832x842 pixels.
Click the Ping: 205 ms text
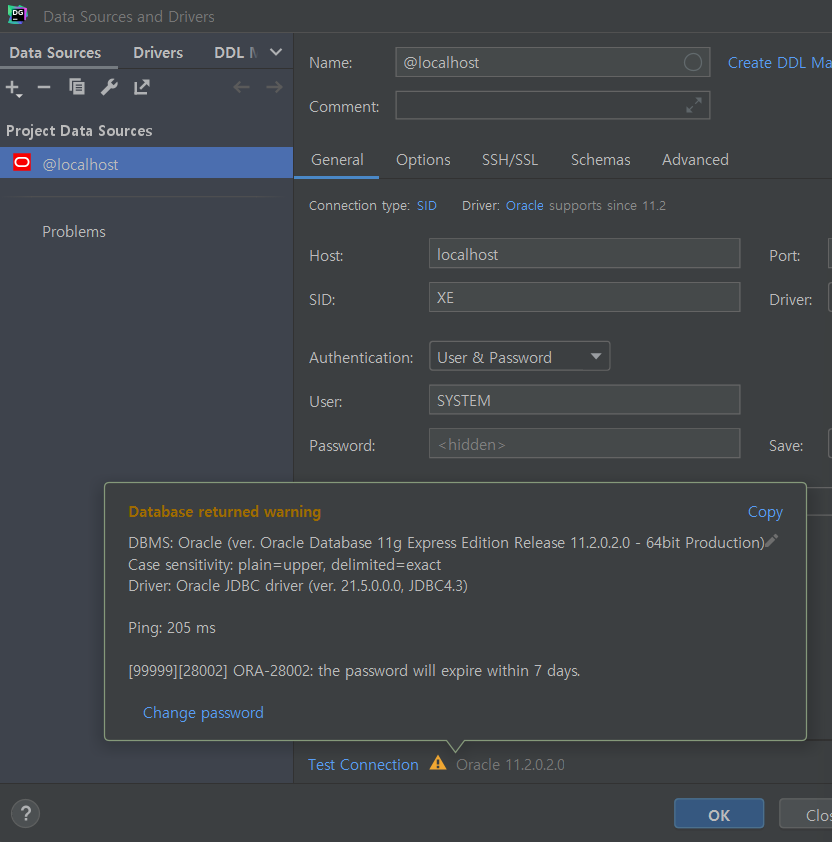click(172, 628)
